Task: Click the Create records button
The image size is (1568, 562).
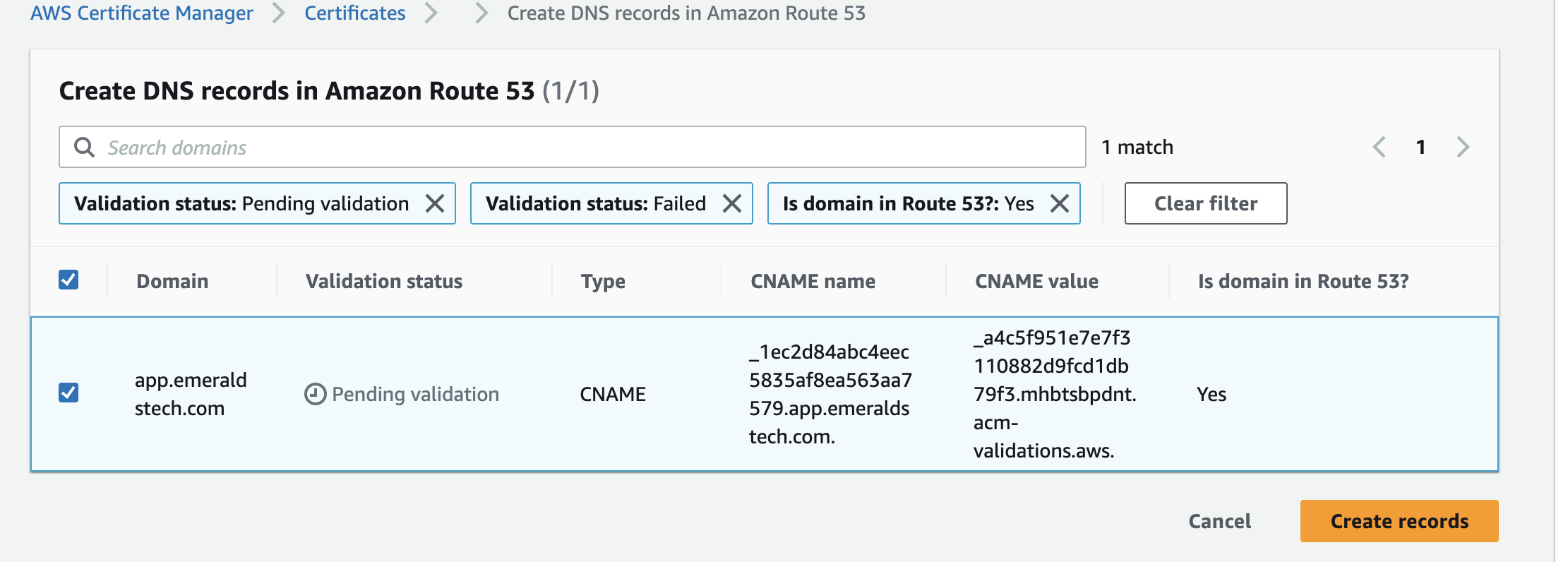Action: [x=1399, y=521]
